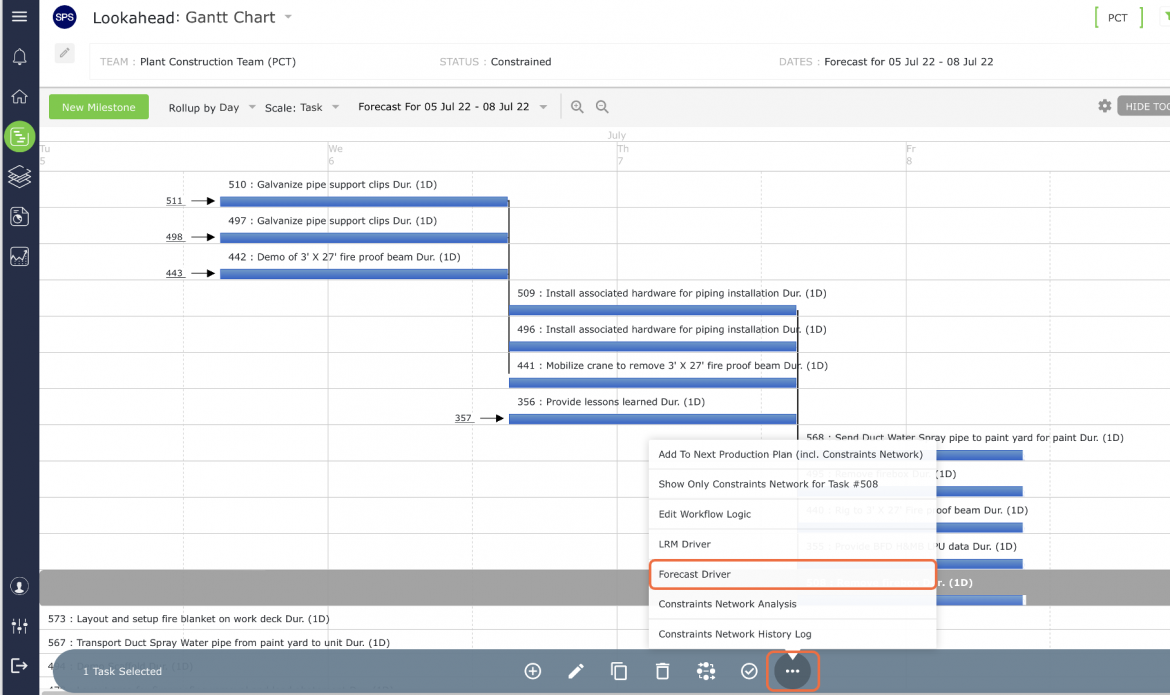Click the workflow network icon in bottom toolbar
This screenshot has height=695, width=1170.
point(705,671)
